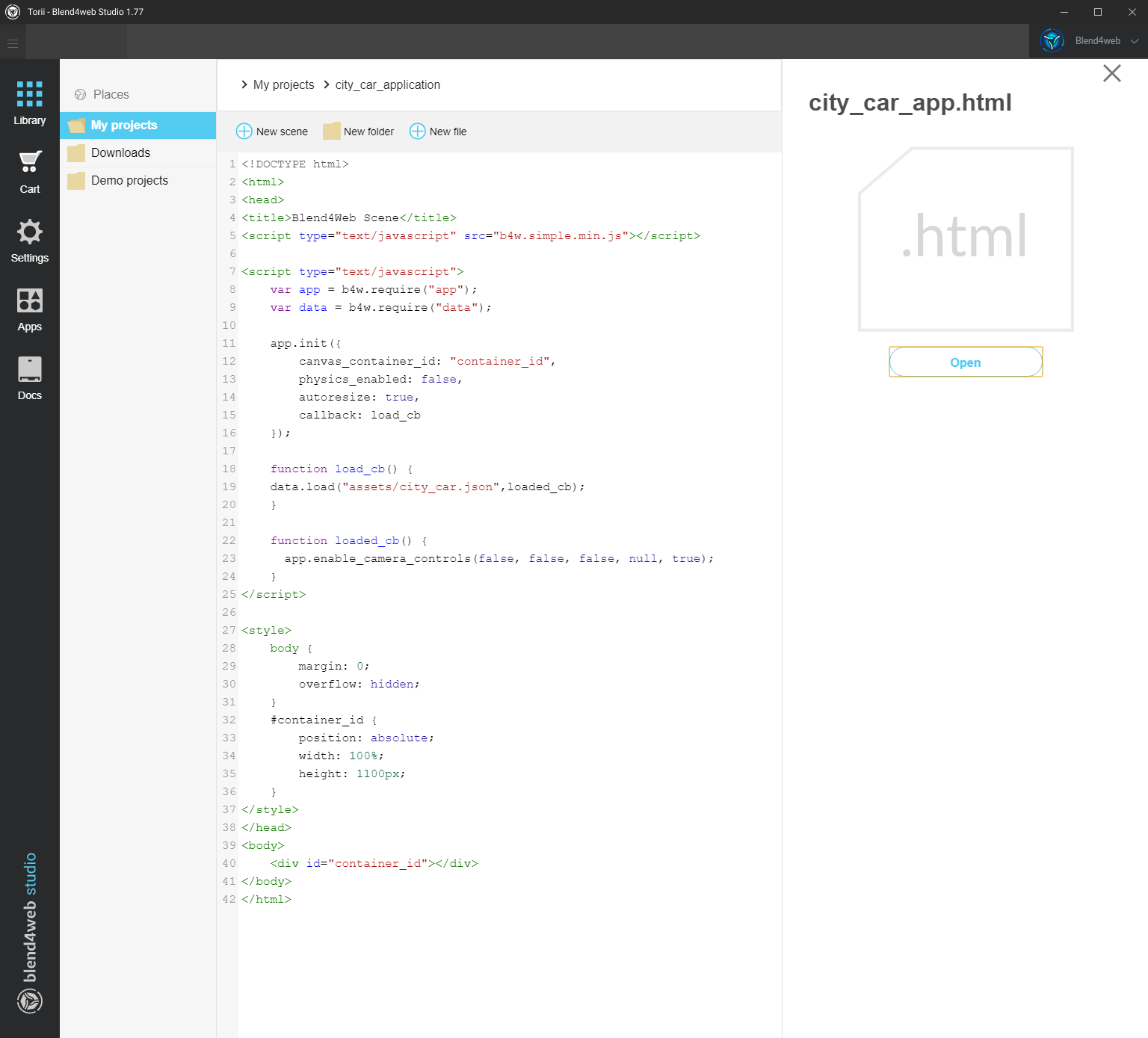The height and width of the screenshot is (1038, 1148).
Task: Click the <!DOCTYPE html> line of code
Action: (295, 164)
